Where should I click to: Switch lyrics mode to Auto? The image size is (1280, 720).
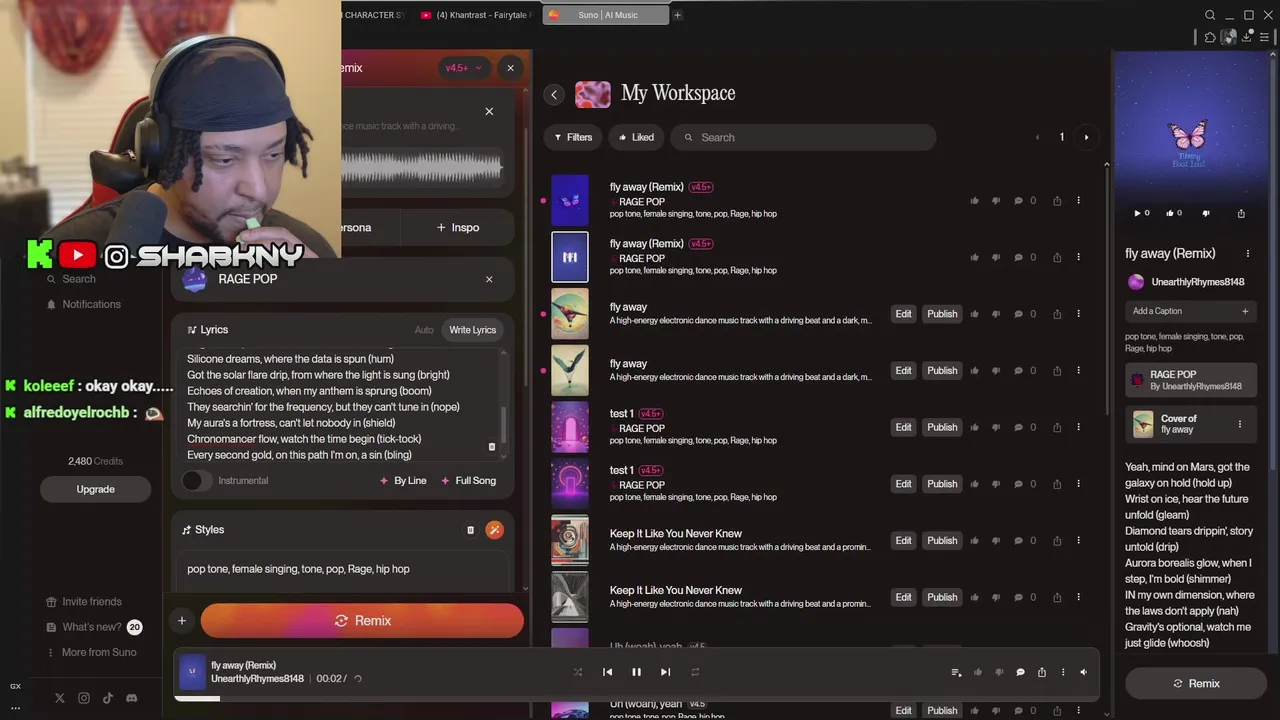(x=424, y=330)
